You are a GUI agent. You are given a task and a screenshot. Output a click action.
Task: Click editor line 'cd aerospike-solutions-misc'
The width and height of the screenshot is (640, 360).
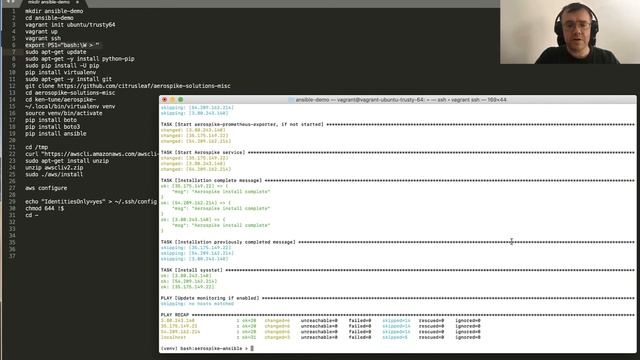(x=70, y=93)
